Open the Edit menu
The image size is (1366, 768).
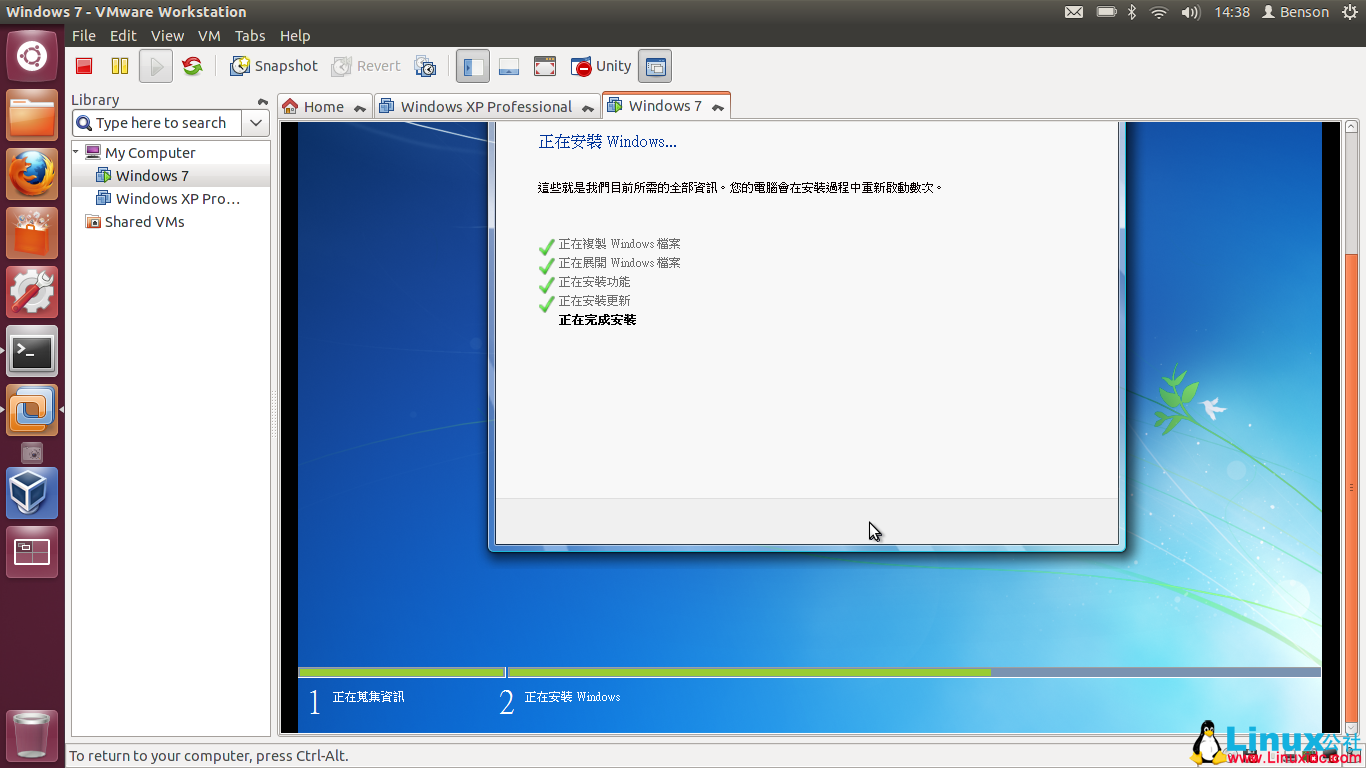click(123, 35)
